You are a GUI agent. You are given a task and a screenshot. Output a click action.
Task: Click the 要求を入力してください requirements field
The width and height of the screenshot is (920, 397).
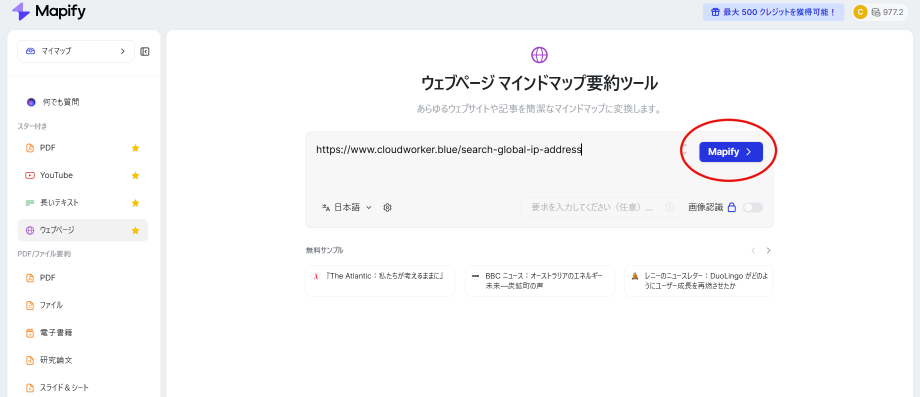click(601, 207)
